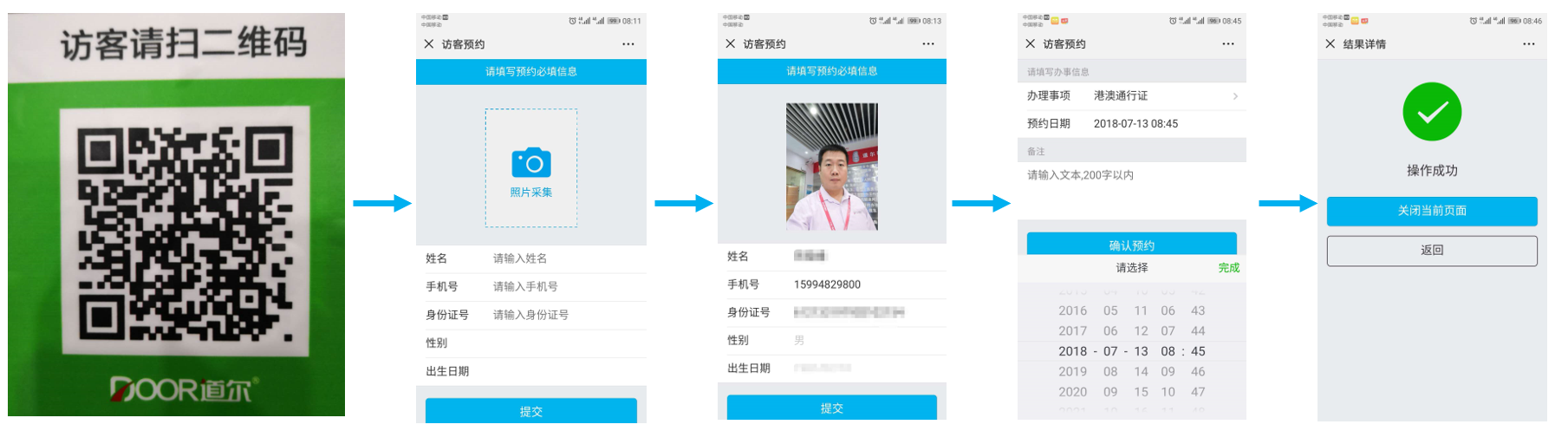Click the DOOR 道尔 logo under QR code
The height and width of the screenshot is (444, 1568).
[184, 389]
